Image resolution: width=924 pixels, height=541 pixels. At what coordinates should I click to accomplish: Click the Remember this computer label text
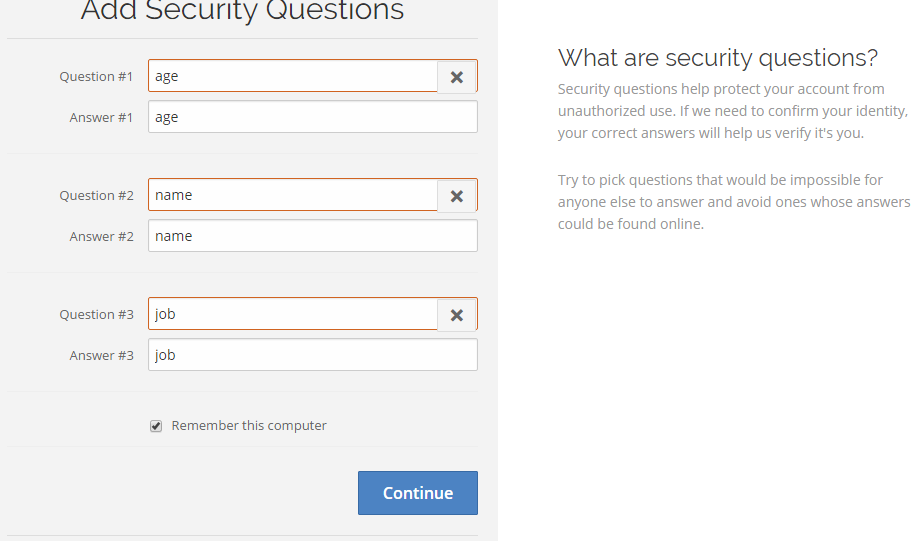[x=249, y=425]
